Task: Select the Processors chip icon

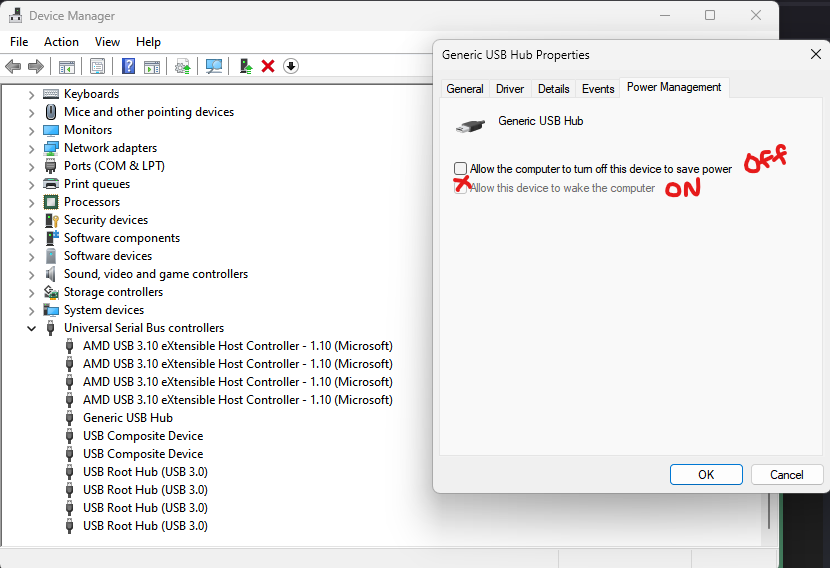Action: click(51, 202)
